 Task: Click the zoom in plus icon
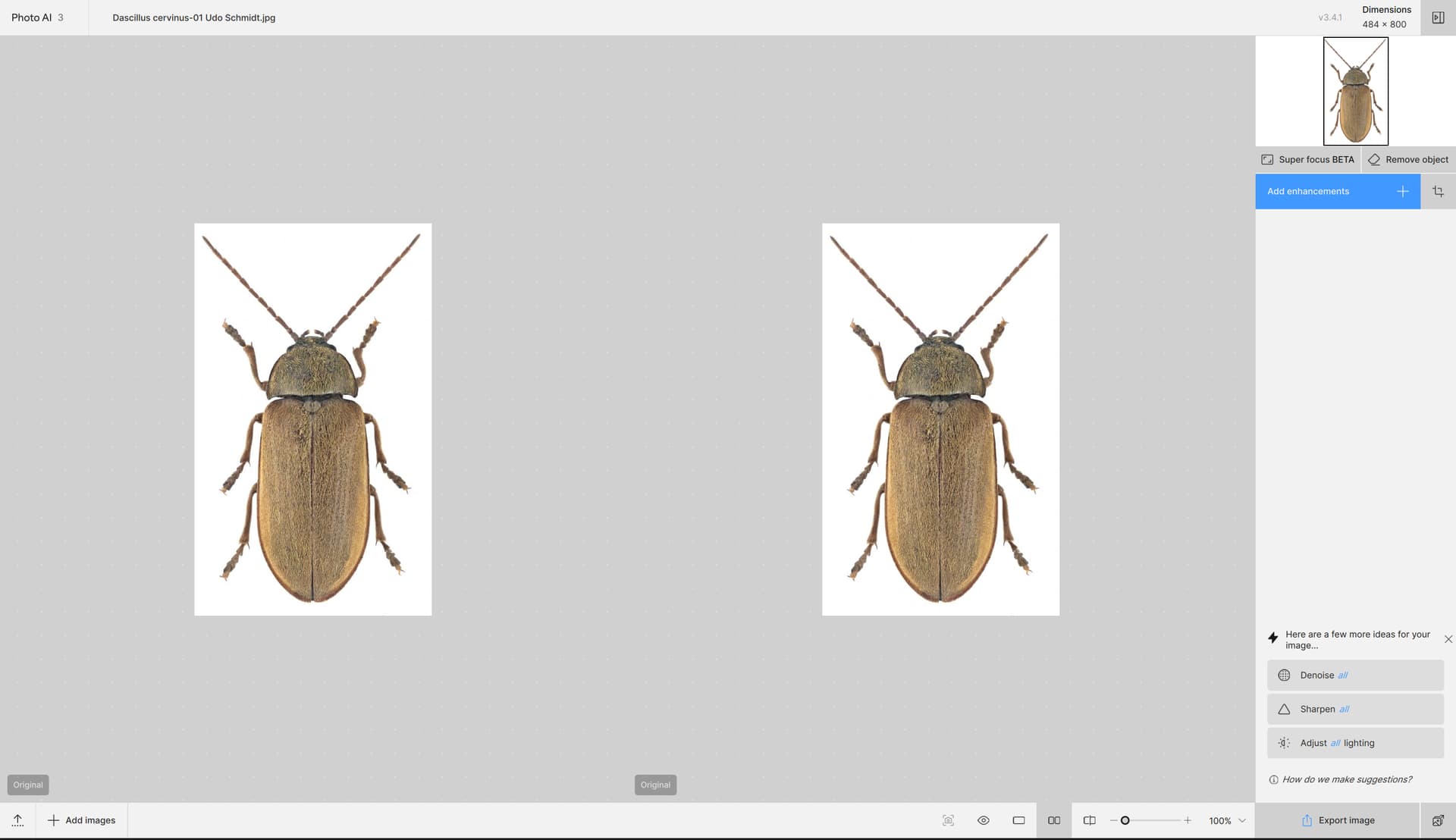click(1188, 820)
